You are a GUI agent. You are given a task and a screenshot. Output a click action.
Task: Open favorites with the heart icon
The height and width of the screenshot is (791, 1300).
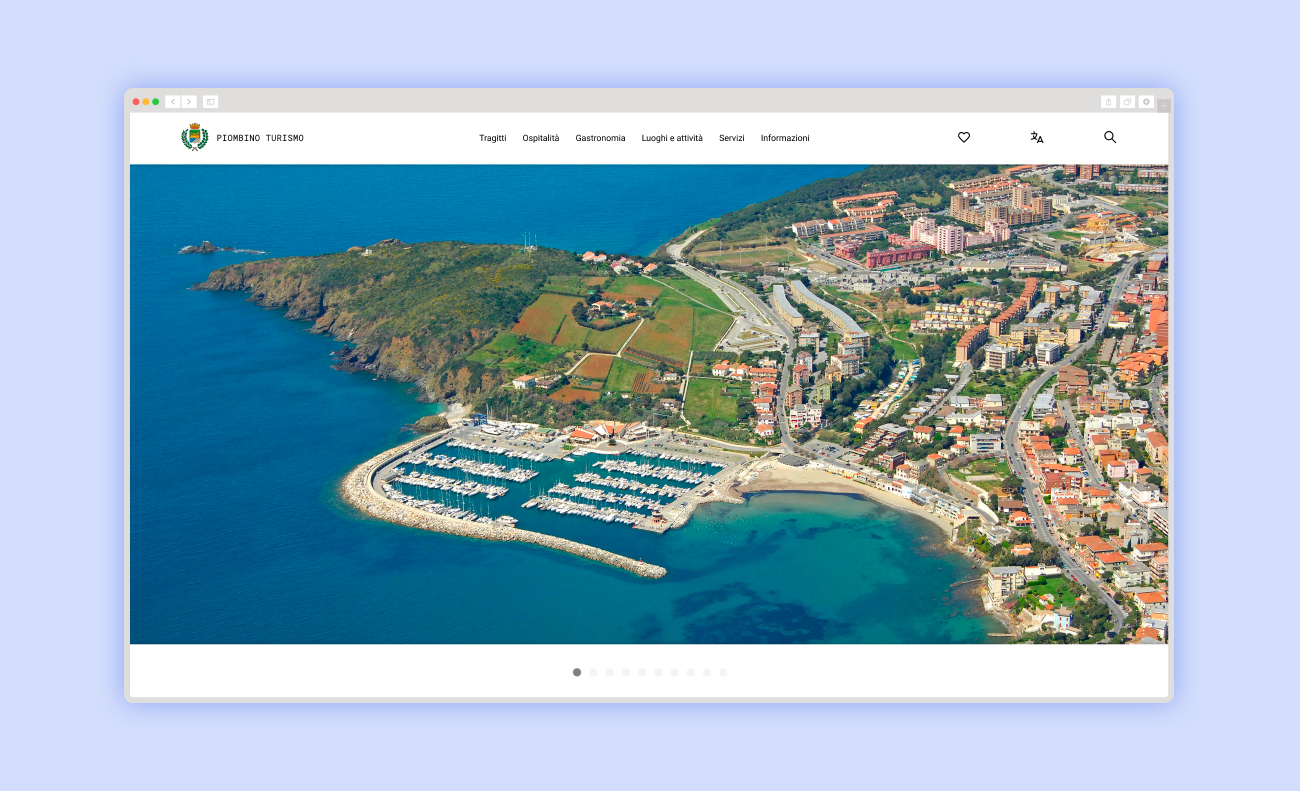point(964,137)
